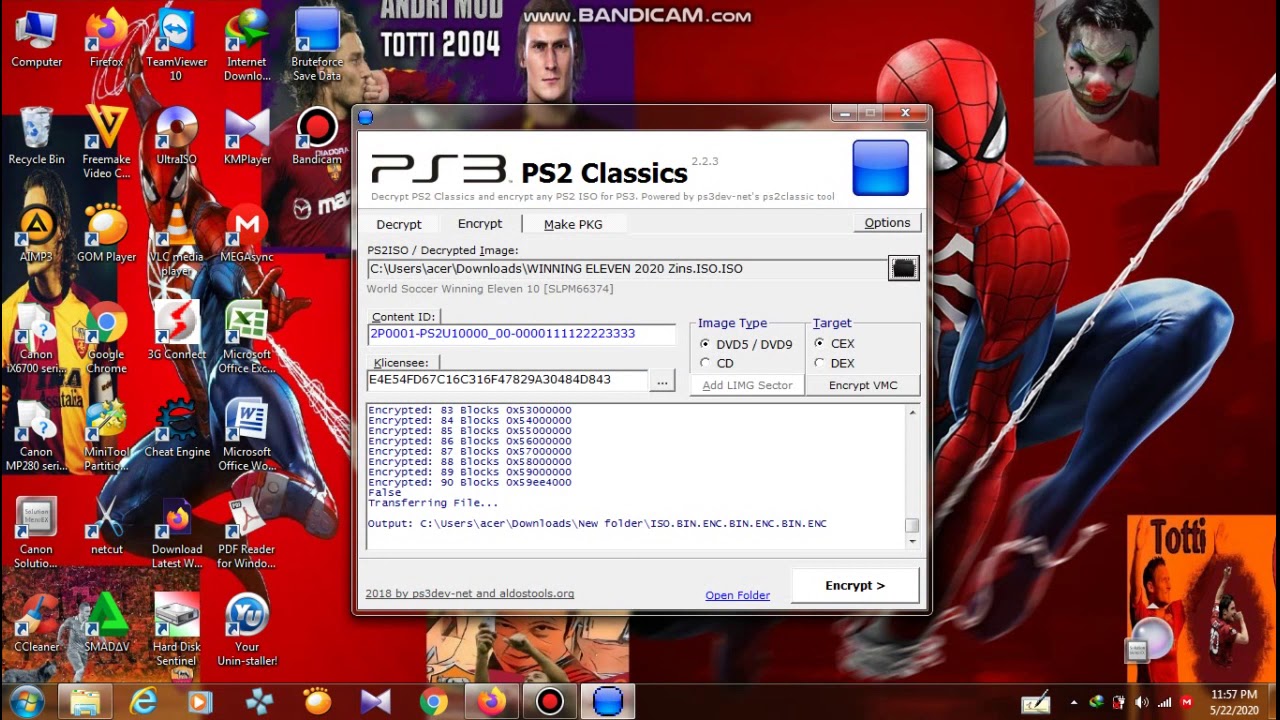Open CCleaner desktop shortcut
This screenshot has height=720, width=1280.
(x=37, y=622)
